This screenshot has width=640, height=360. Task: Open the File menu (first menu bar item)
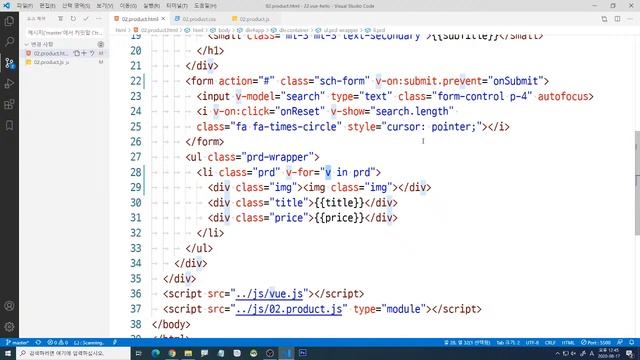point(24,6)
